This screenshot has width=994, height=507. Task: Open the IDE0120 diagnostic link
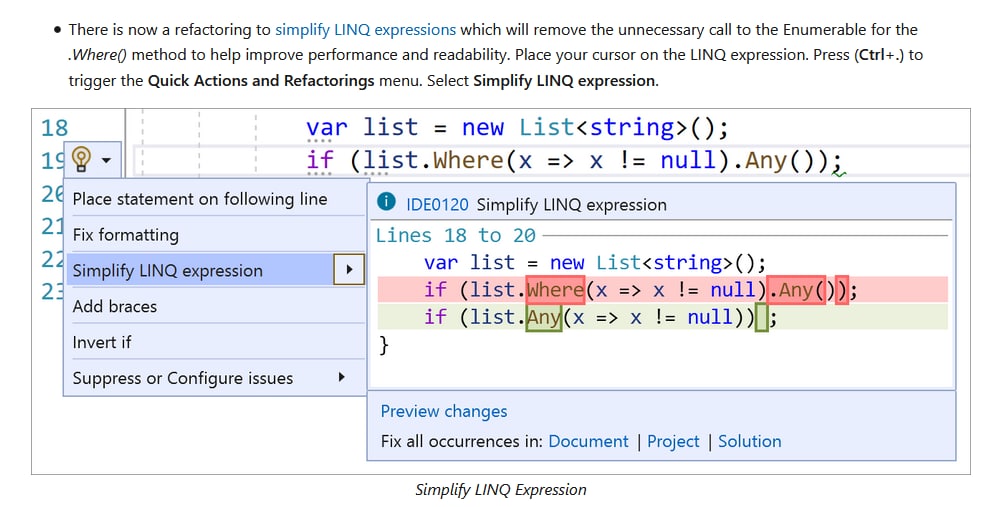coord(437,205)
